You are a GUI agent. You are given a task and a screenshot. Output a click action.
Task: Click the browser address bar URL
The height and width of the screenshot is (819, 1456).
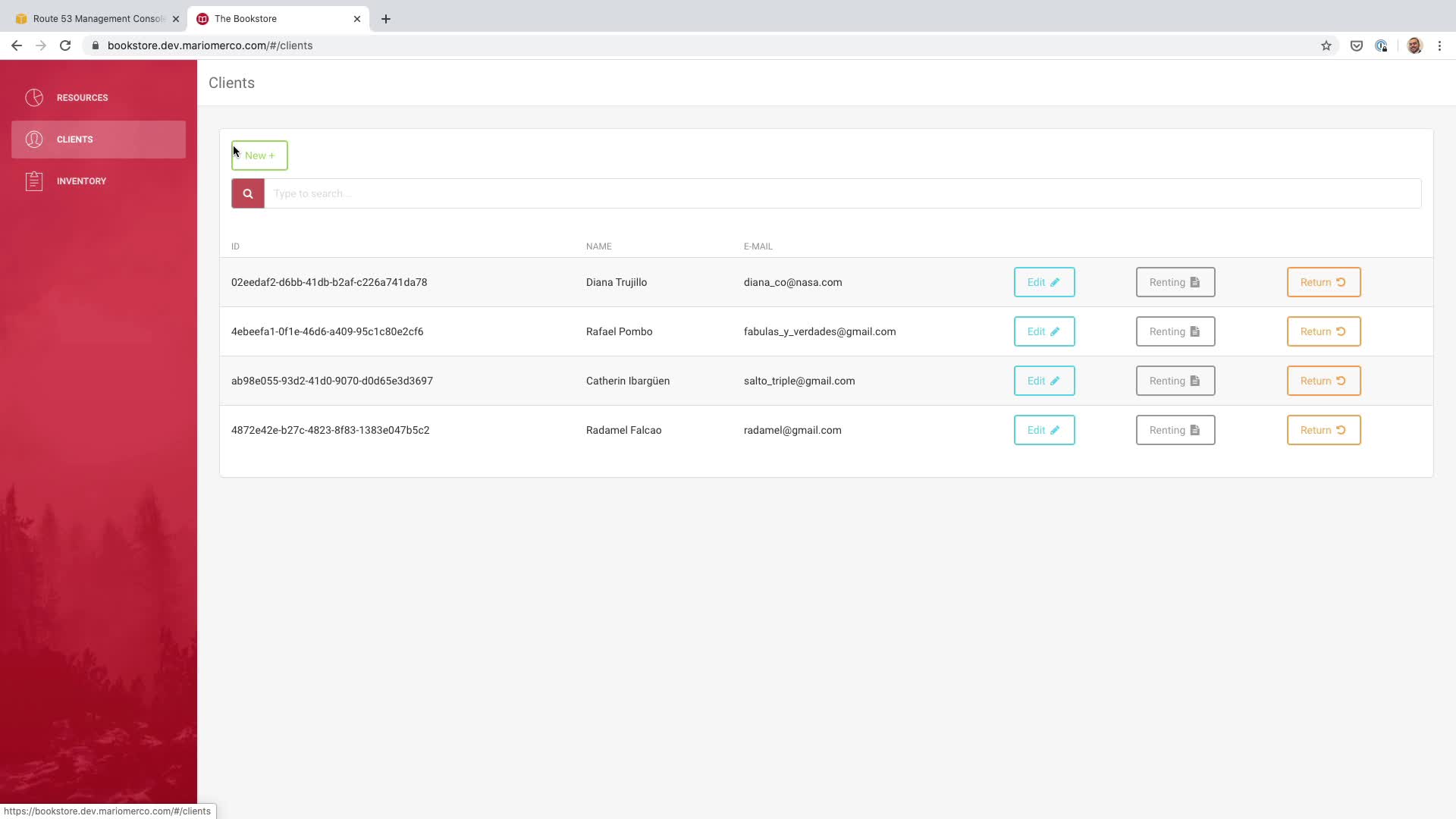pos(210,45)
